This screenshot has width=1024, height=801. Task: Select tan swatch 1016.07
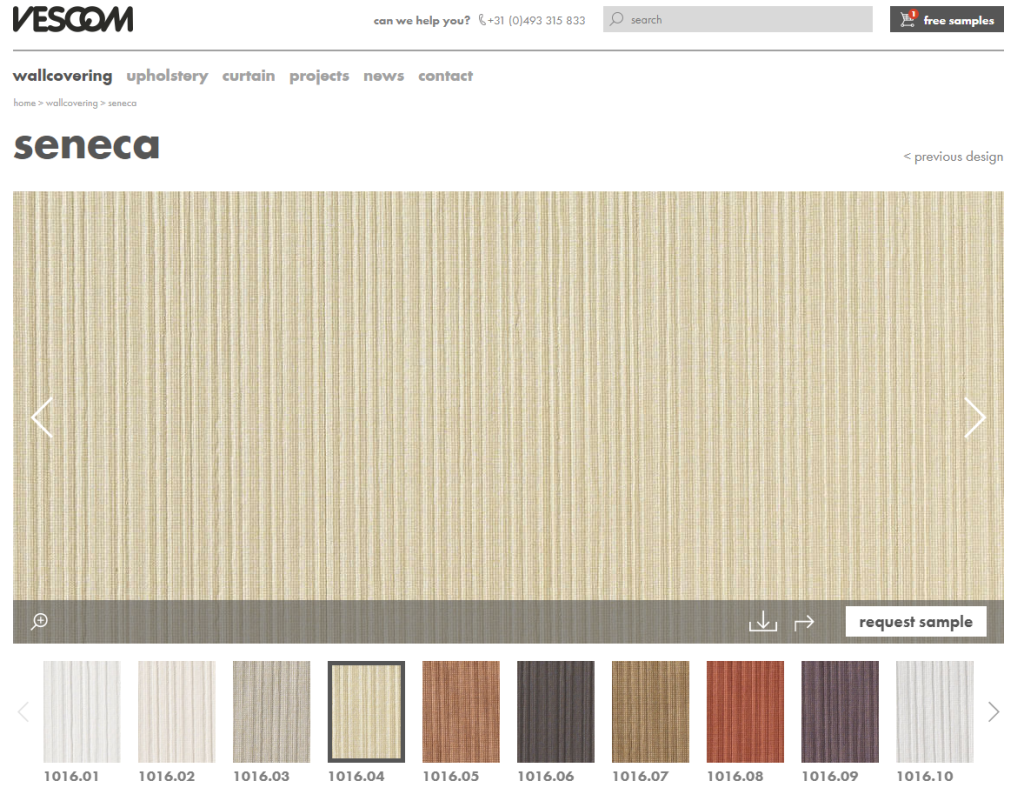tap(650, 712)
